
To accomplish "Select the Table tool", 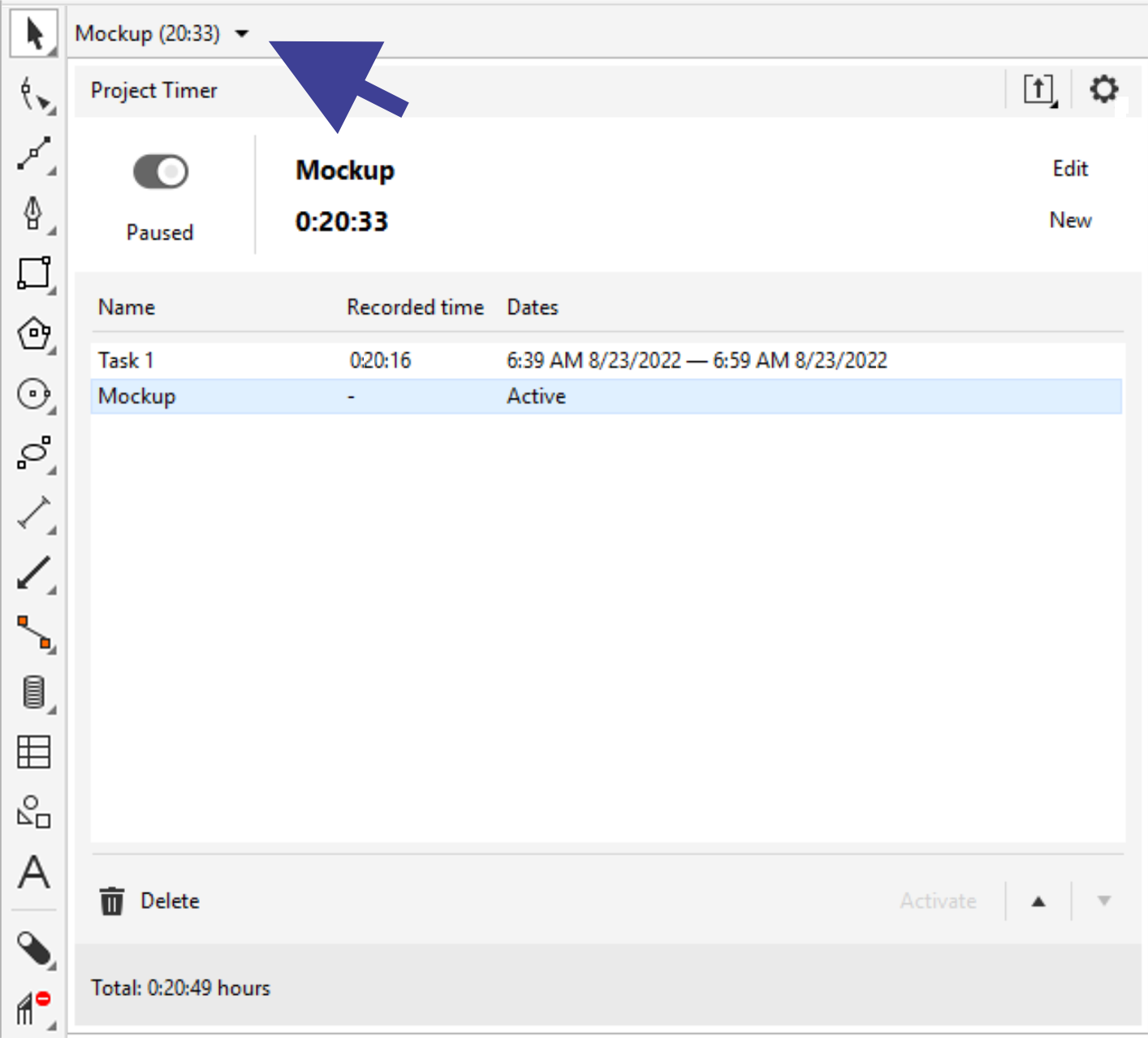I will 33,752.
